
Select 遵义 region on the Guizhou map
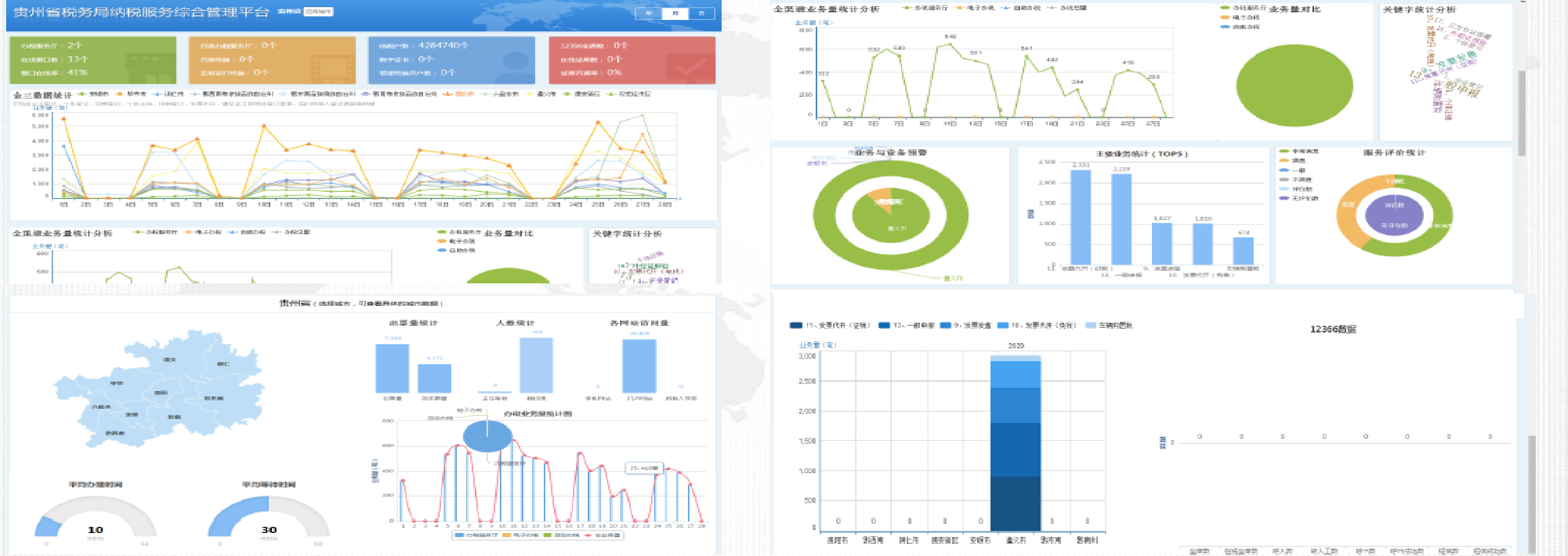(x=170, y=359)
